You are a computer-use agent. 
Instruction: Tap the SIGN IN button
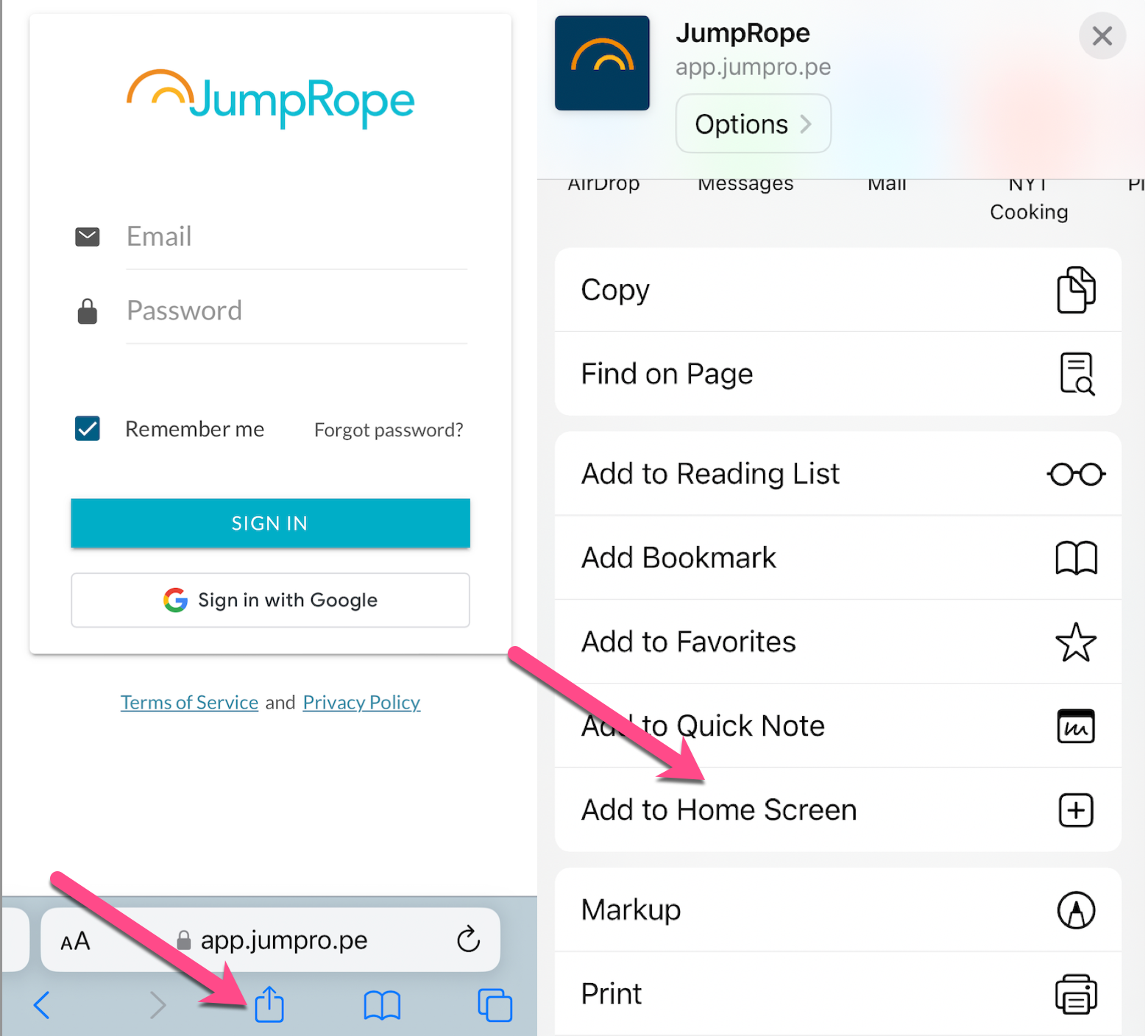tap(269, 523)
